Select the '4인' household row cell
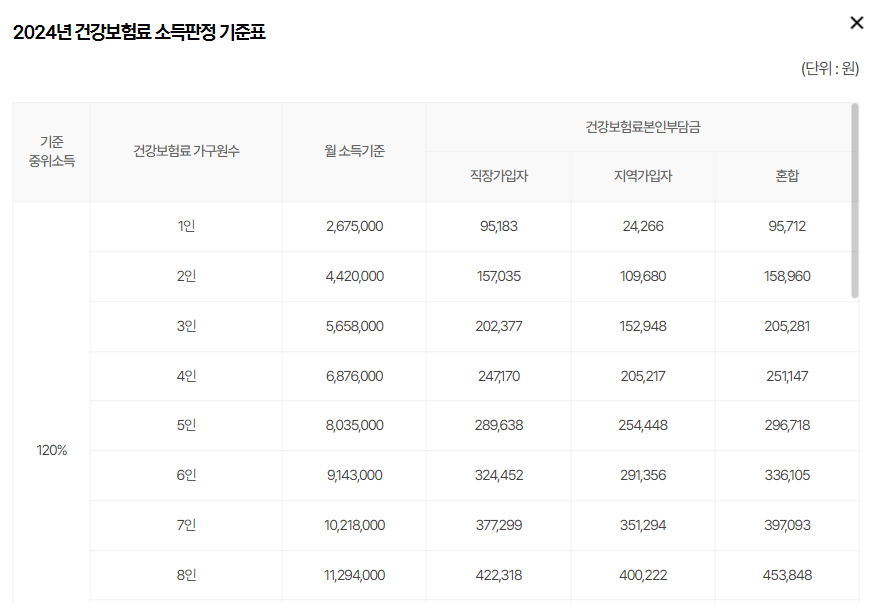 [186, 376]
